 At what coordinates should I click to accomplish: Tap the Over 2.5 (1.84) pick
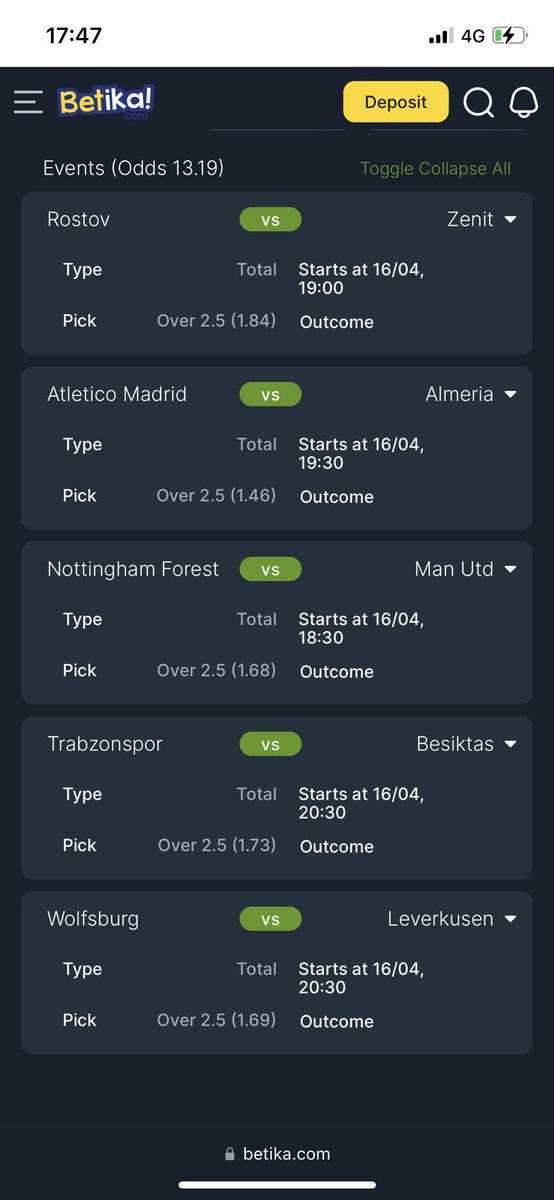coord(216,321)
